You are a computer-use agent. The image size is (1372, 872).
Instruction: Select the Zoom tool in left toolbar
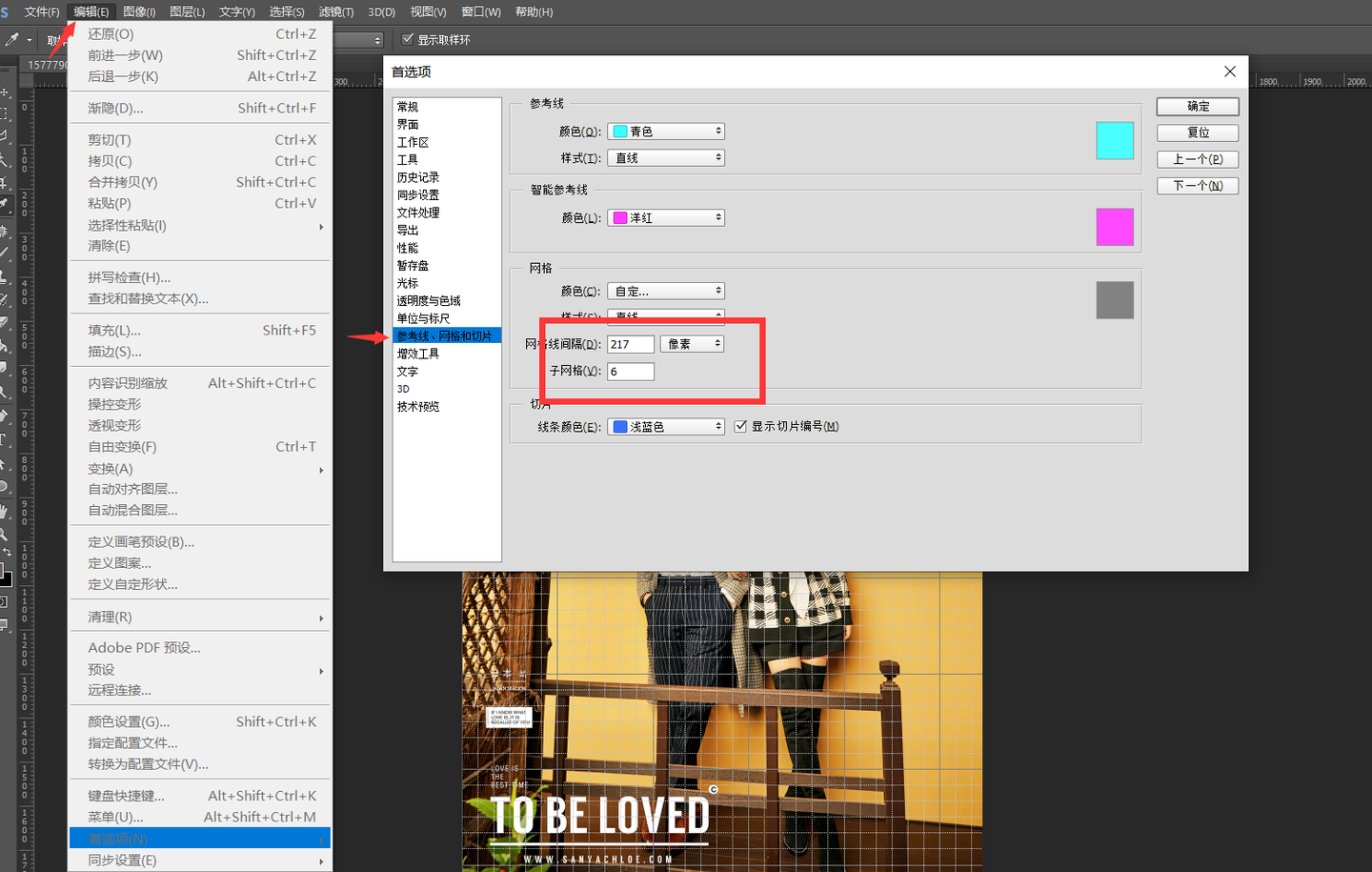[5, 535]
